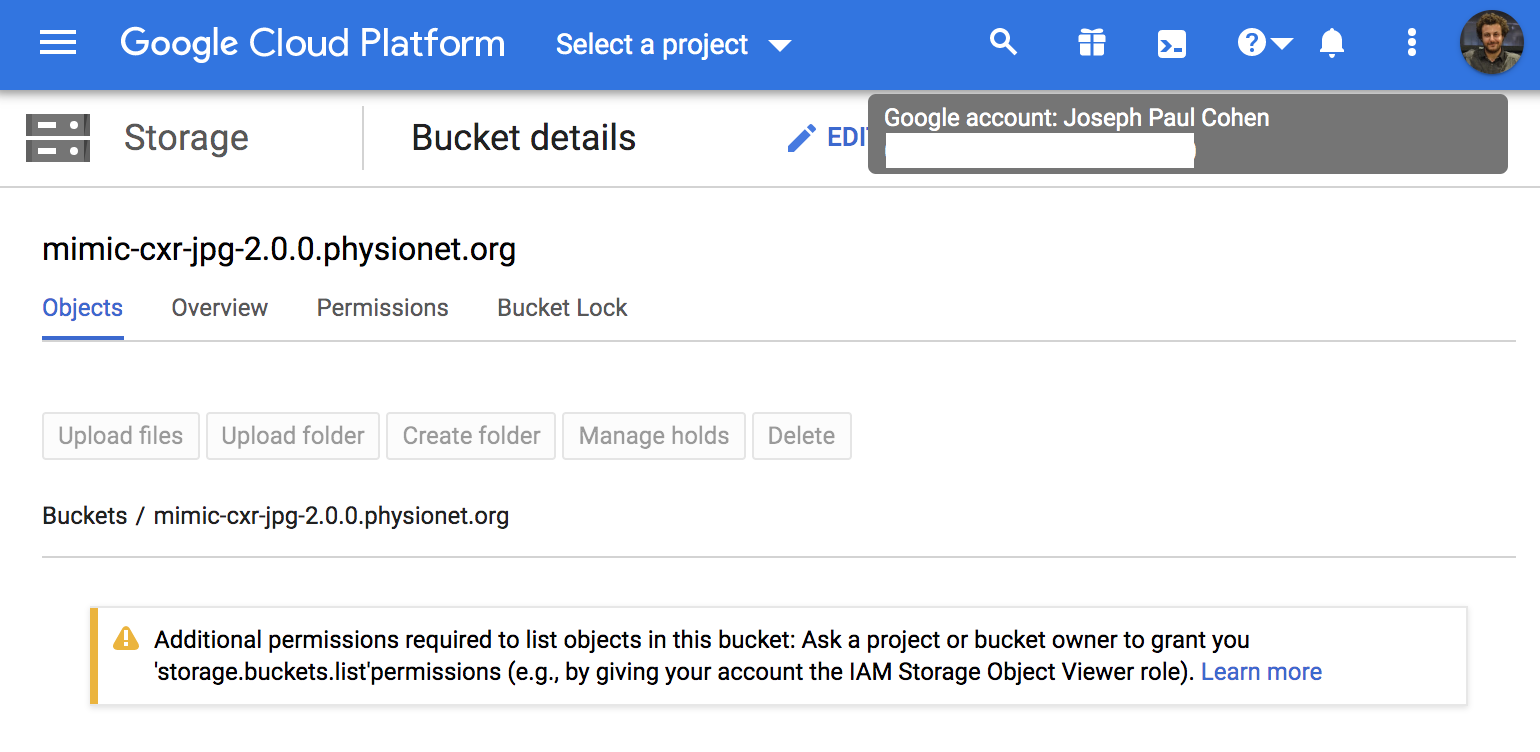Screen dimensions: 1540x752
Task: Select the Storage service icon
Action: 58,137
